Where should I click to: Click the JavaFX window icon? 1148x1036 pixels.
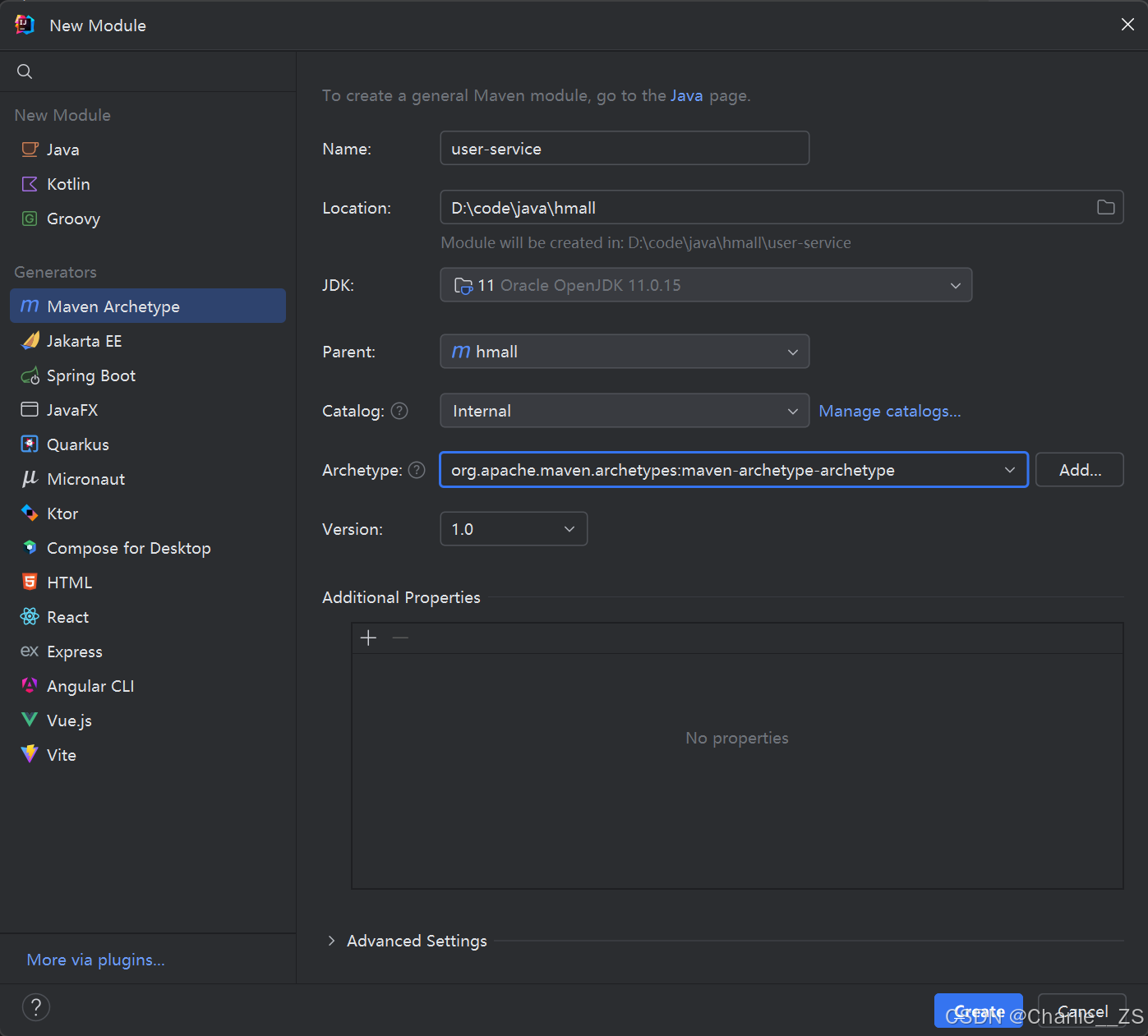coord(30,410)
